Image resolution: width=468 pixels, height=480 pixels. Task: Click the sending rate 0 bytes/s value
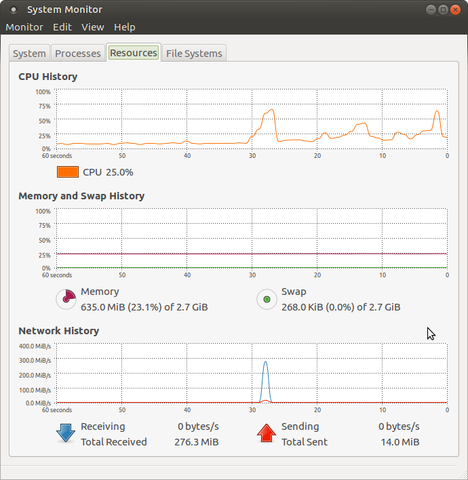coord(399,426)
